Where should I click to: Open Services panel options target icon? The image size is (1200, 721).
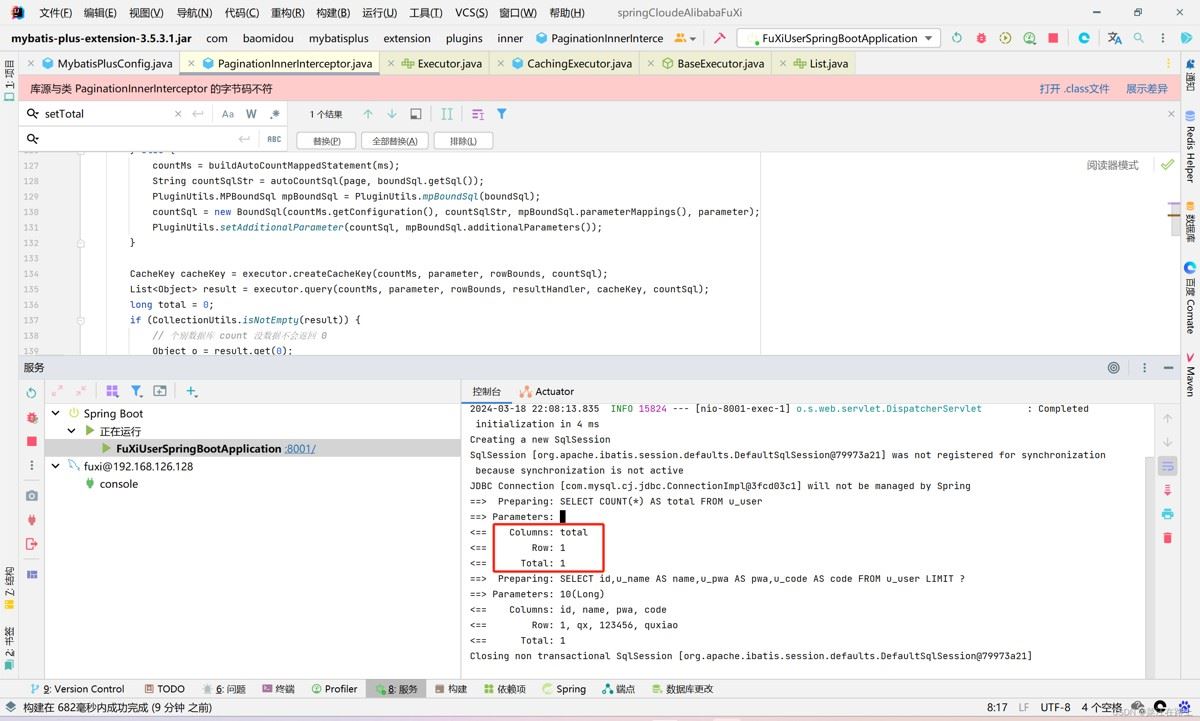tap(1114, 368)
